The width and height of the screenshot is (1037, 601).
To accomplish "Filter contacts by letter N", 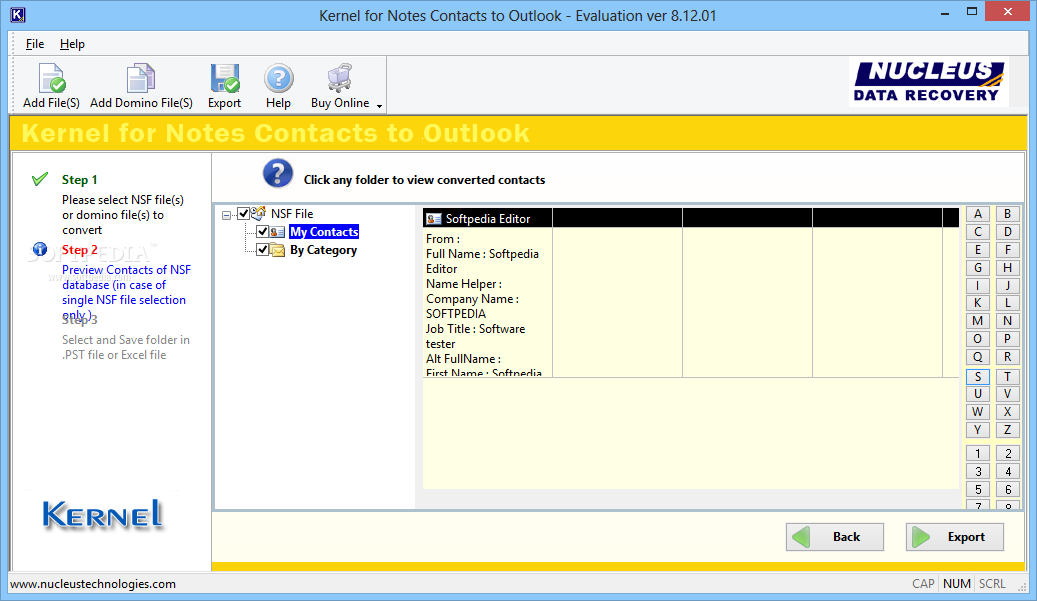I will 1007,321.
